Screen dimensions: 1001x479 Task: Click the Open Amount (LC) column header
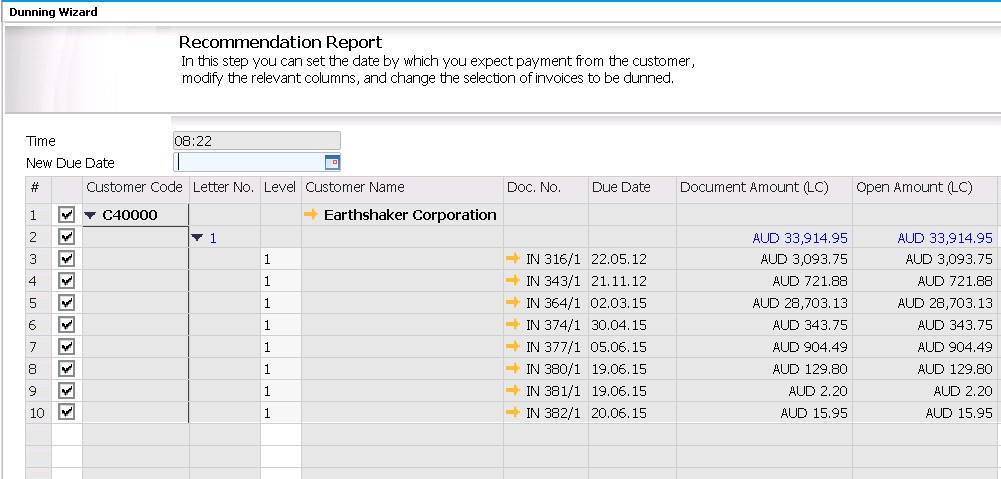914,187
